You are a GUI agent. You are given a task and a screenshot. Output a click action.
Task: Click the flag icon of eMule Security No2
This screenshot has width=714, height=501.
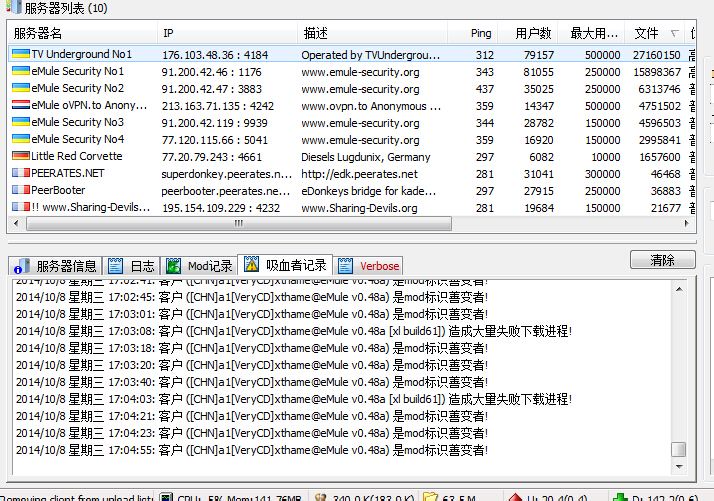tap(20, 88)
